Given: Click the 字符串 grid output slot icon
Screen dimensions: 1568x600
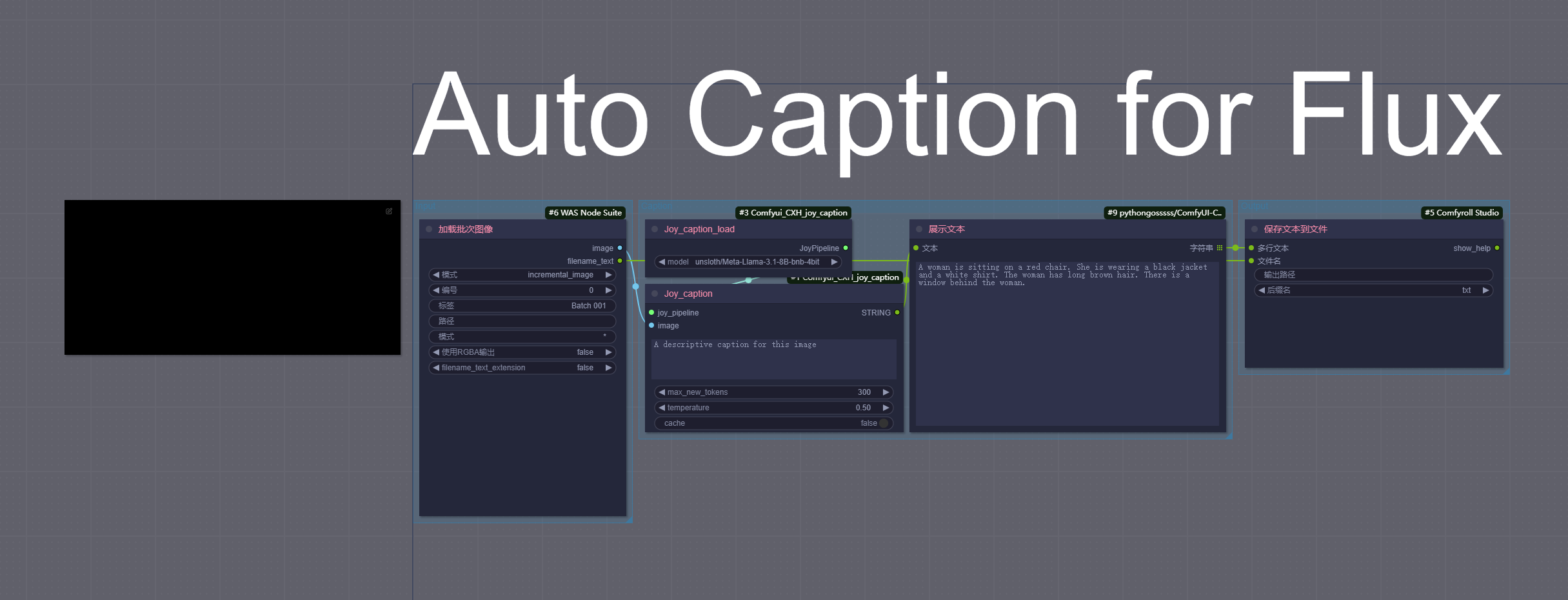Looking at the screenshot, I should click(x=1220, y=248).
